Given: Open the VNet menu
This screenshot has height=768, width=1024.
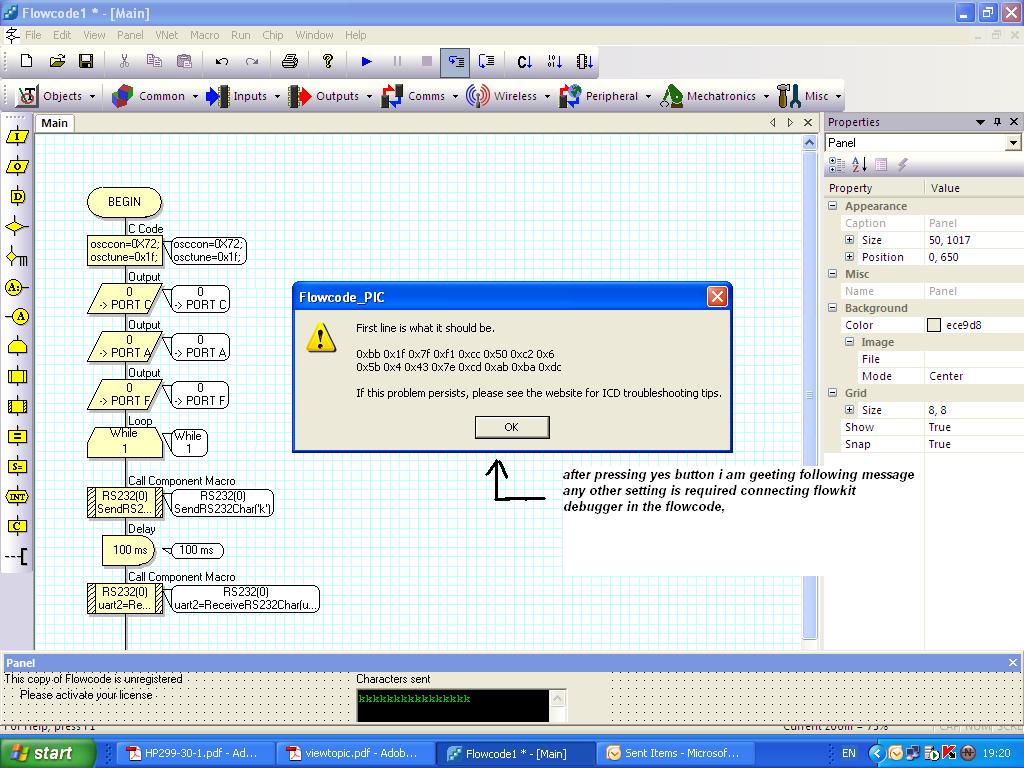Looking at the screenshot, I should 167,35.
